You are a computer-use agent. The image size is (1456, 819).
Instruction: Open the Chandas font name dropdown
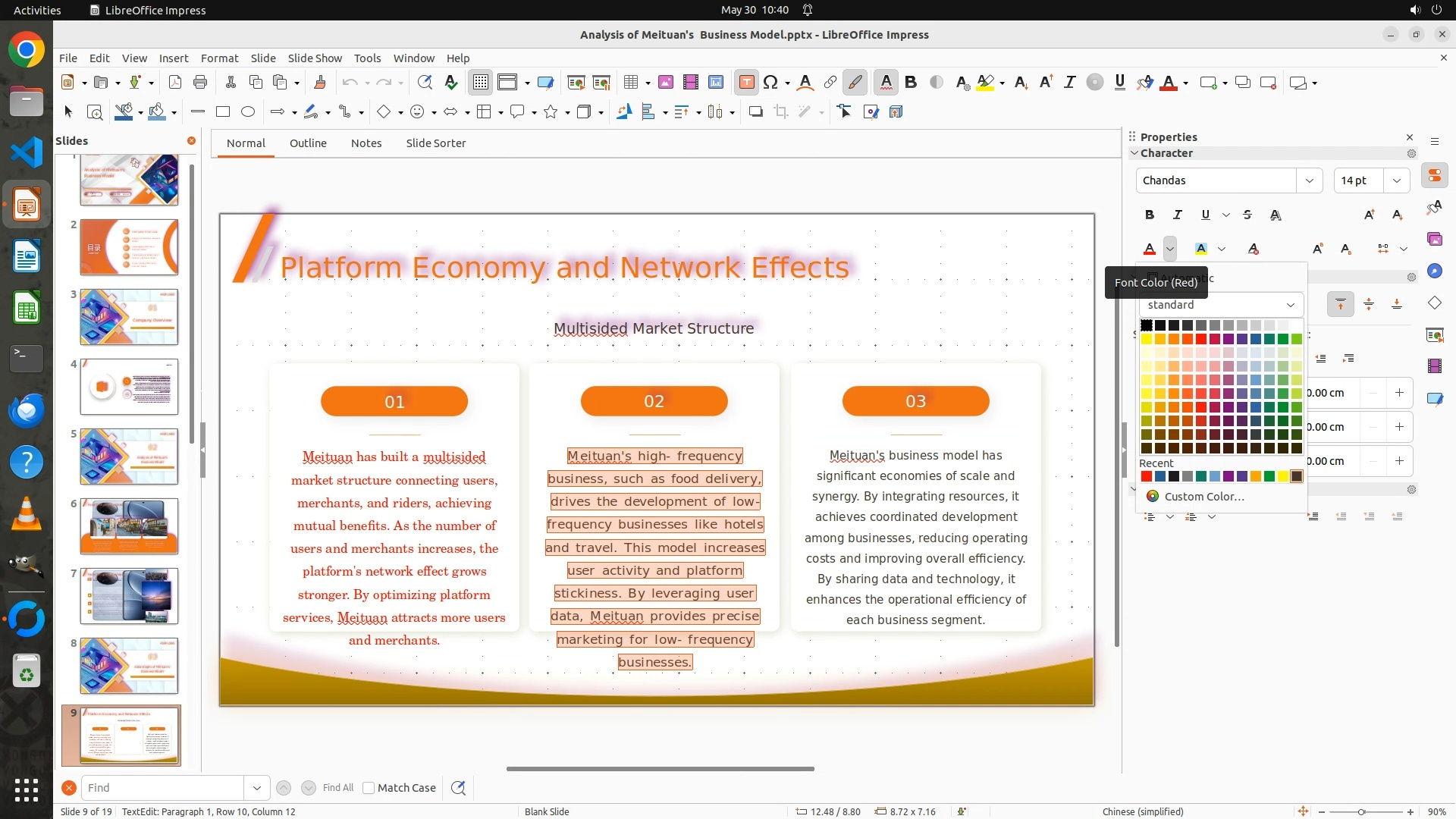click(1309, 180)
